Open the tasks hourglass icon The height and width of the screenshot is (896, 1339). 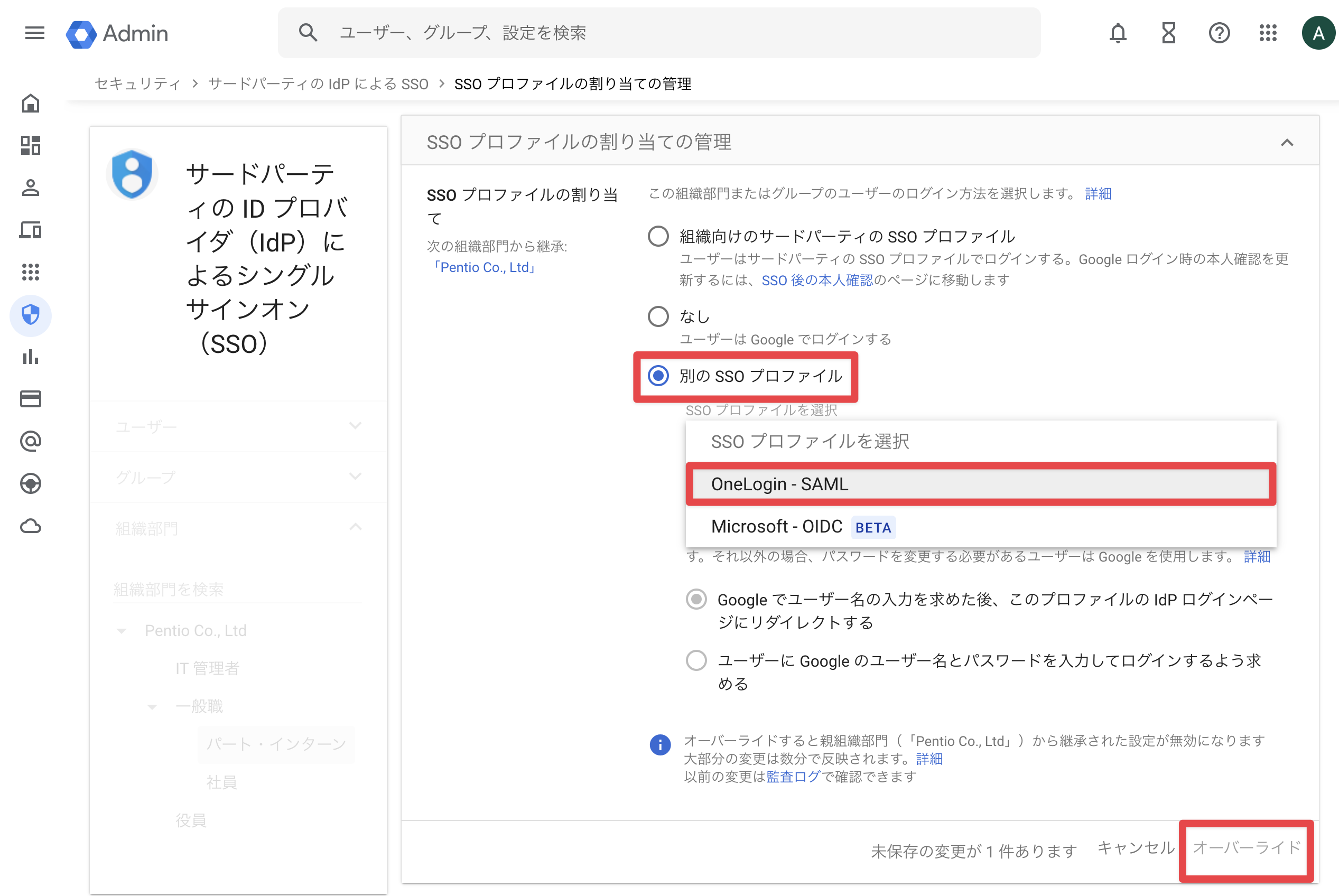pos(1169,33)
